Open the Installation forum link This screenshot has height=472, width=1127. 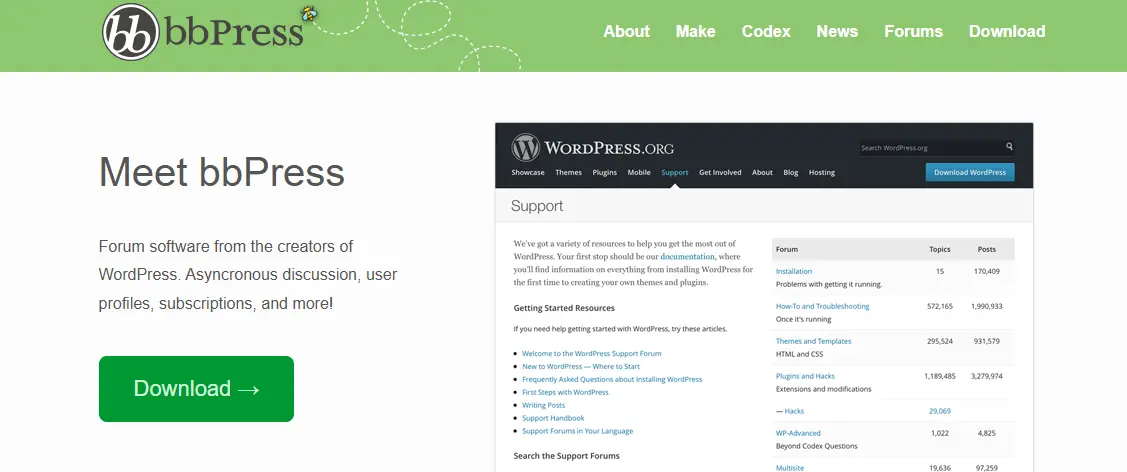point(794,271)
